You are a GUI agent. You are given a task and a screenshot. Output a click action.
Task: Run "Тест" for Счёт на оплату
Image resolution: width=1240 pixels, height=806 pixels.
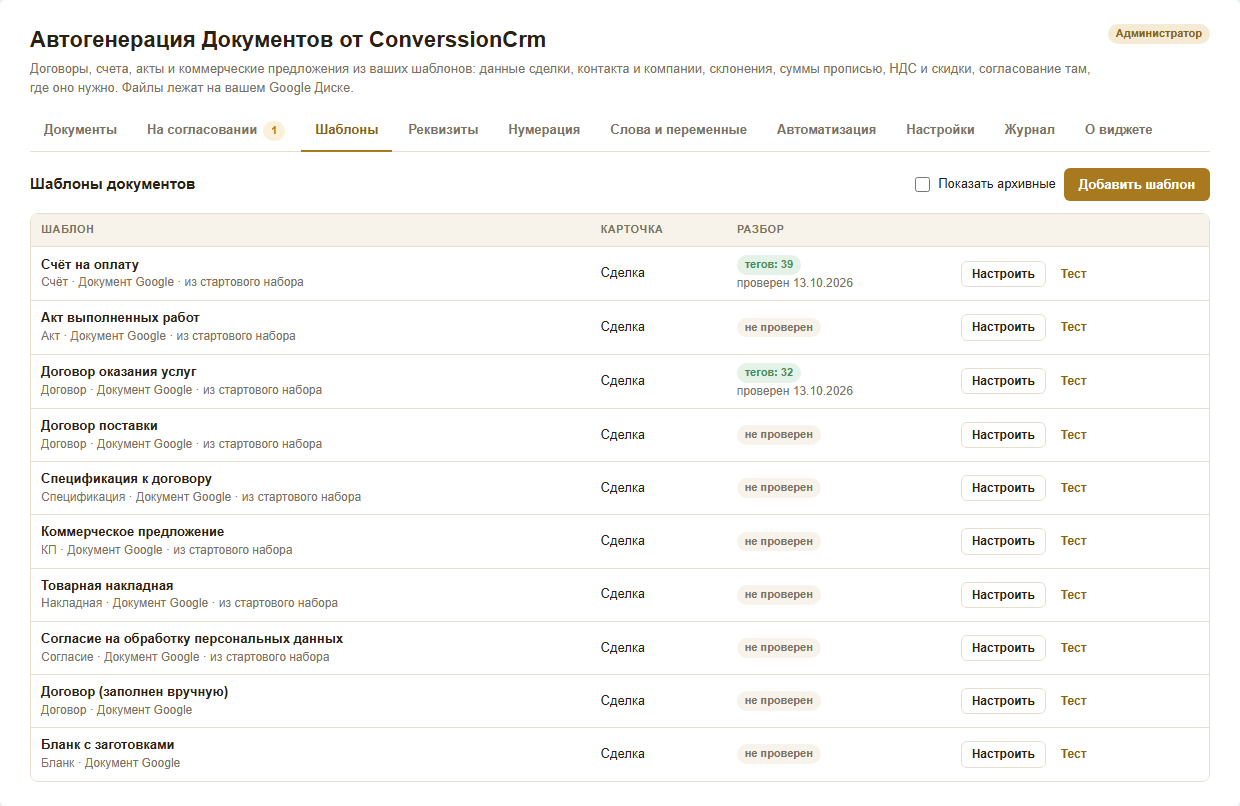coord(1073,274)
